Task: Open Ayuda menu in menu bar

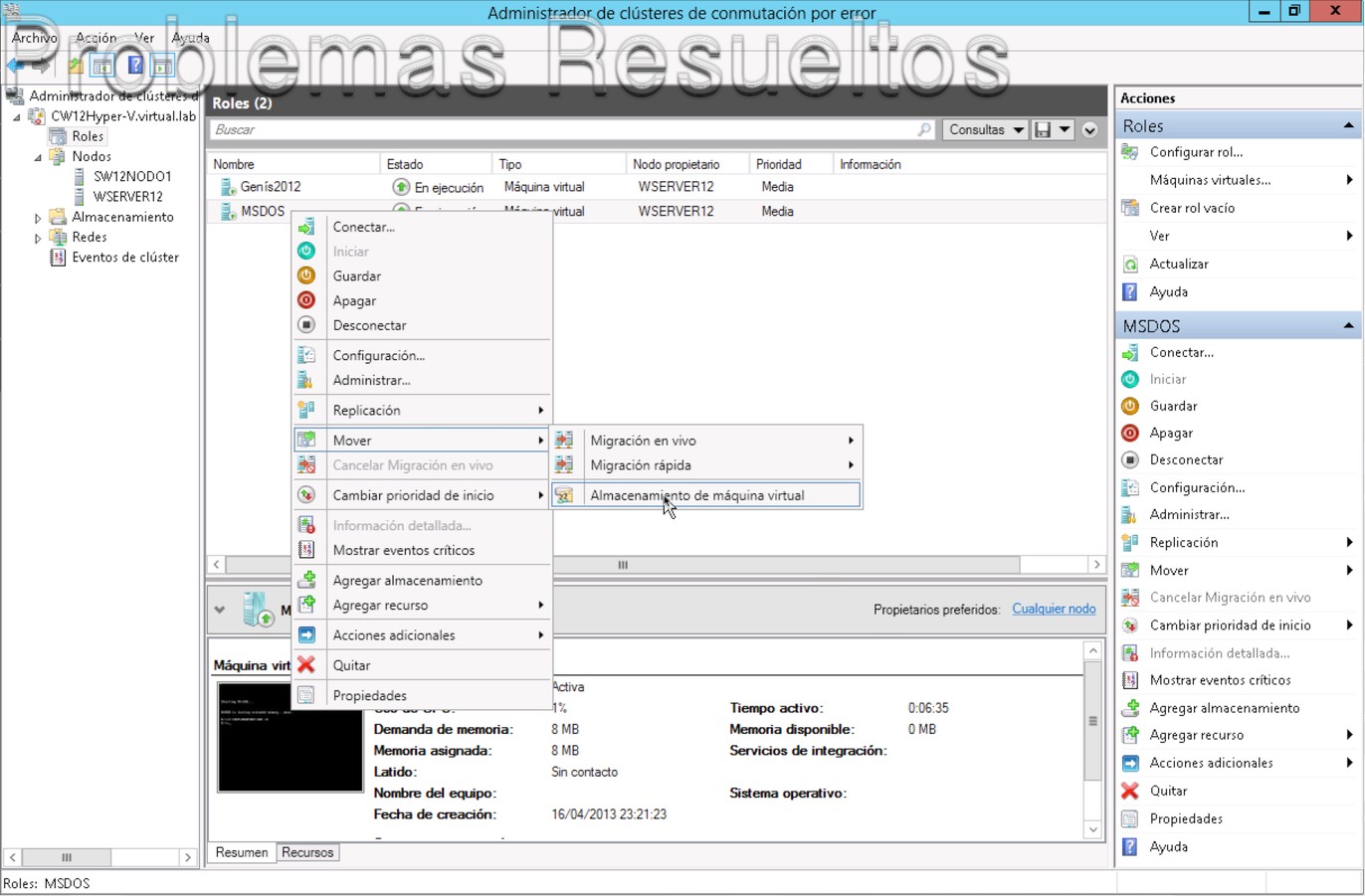Action: coord(190,38)
